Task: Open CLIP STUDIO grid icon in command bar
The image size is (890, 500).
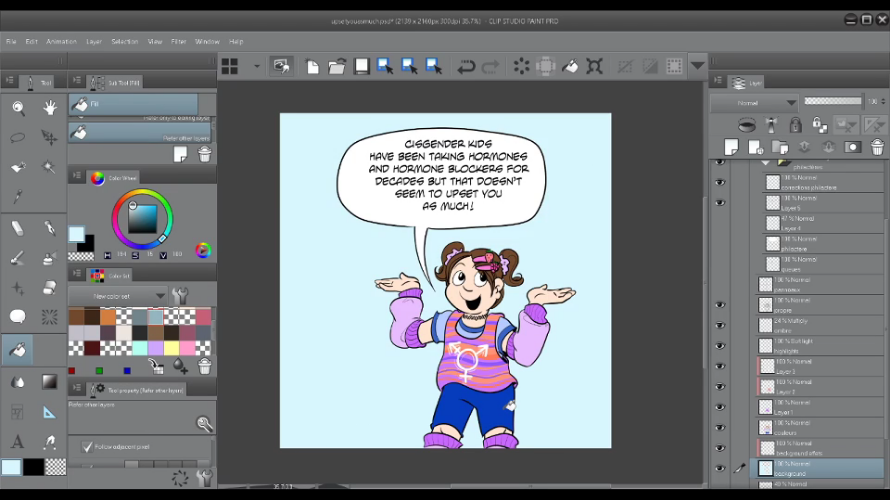Action: point(230,66)
